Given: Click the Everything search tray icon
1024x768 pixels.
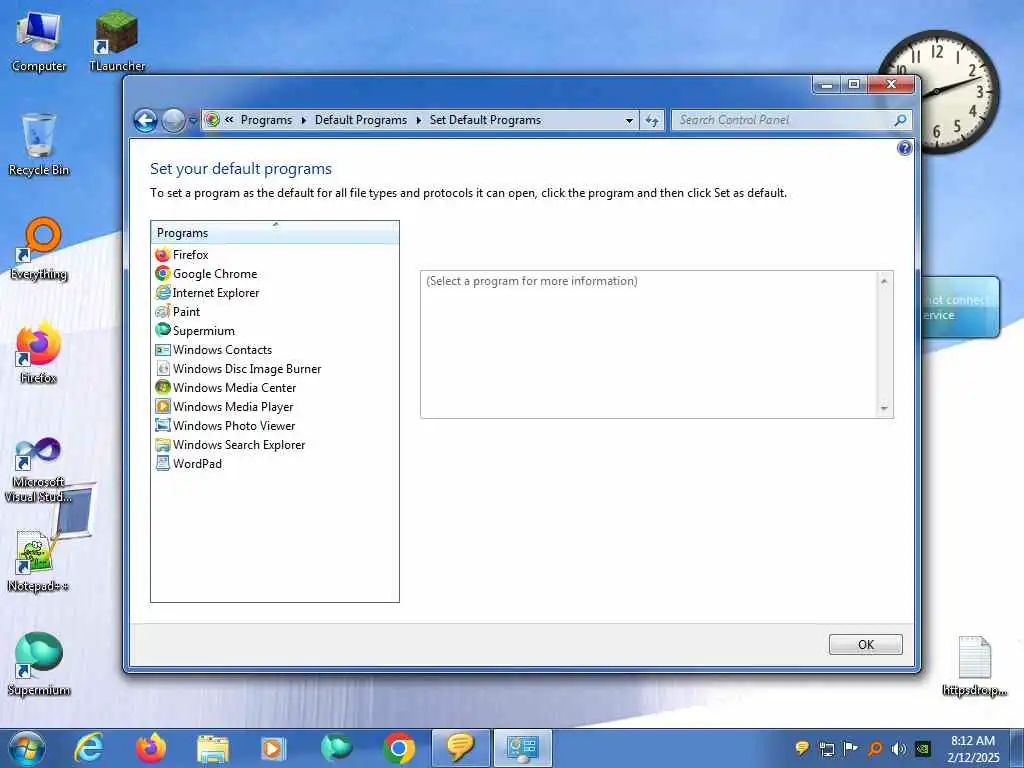Looking at the screenshot, I should pos(875,749).
